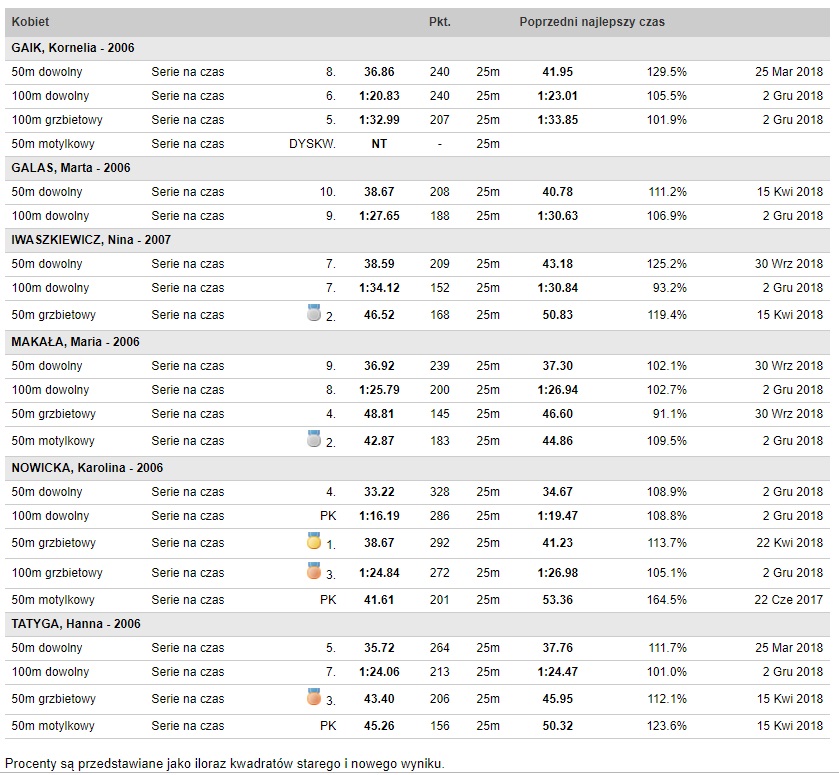The image size is (839, 775).
Task: Open swimmer NOWICKA, Karolina - 2006
Action: click(x=87, y=468)
